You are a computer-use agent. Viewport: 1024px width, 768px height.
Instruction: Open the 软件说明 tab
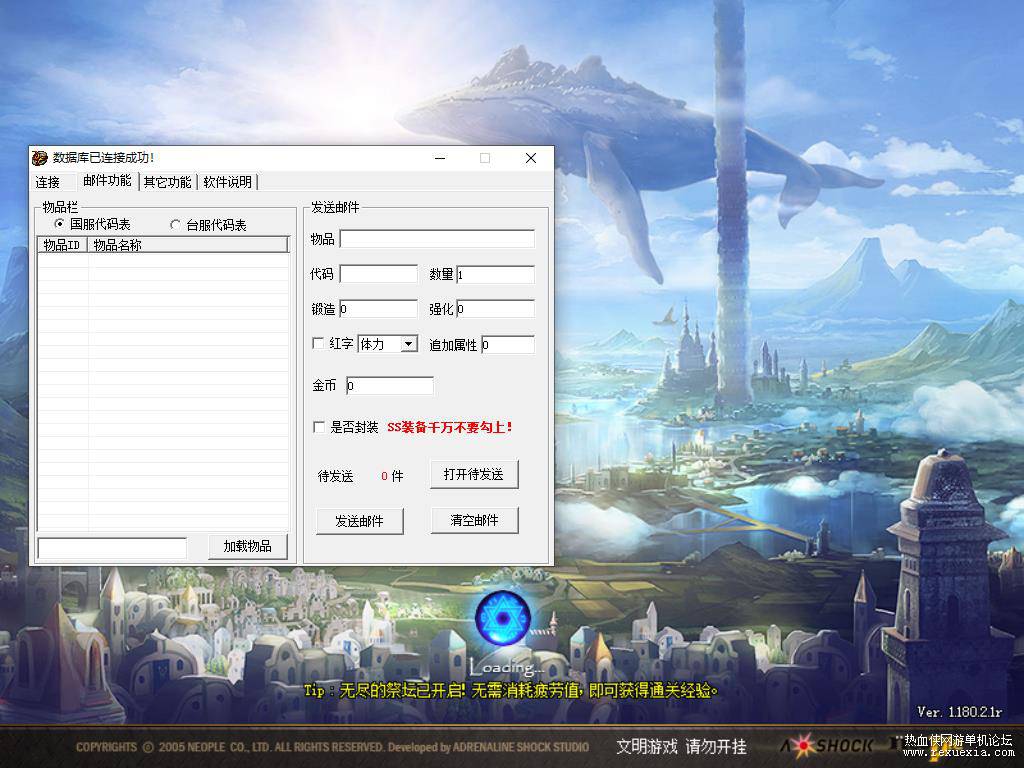click(227, 182)
